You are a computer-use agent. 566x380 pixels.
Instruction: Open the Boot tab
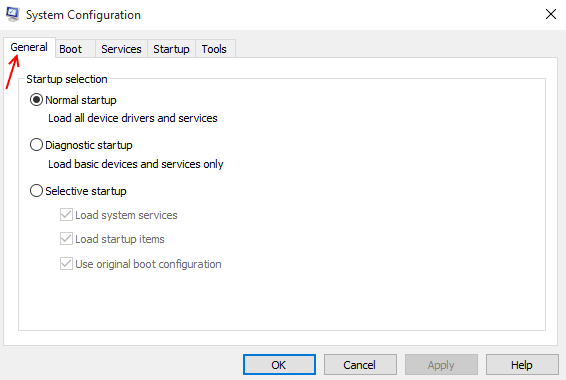coord(71,49)
